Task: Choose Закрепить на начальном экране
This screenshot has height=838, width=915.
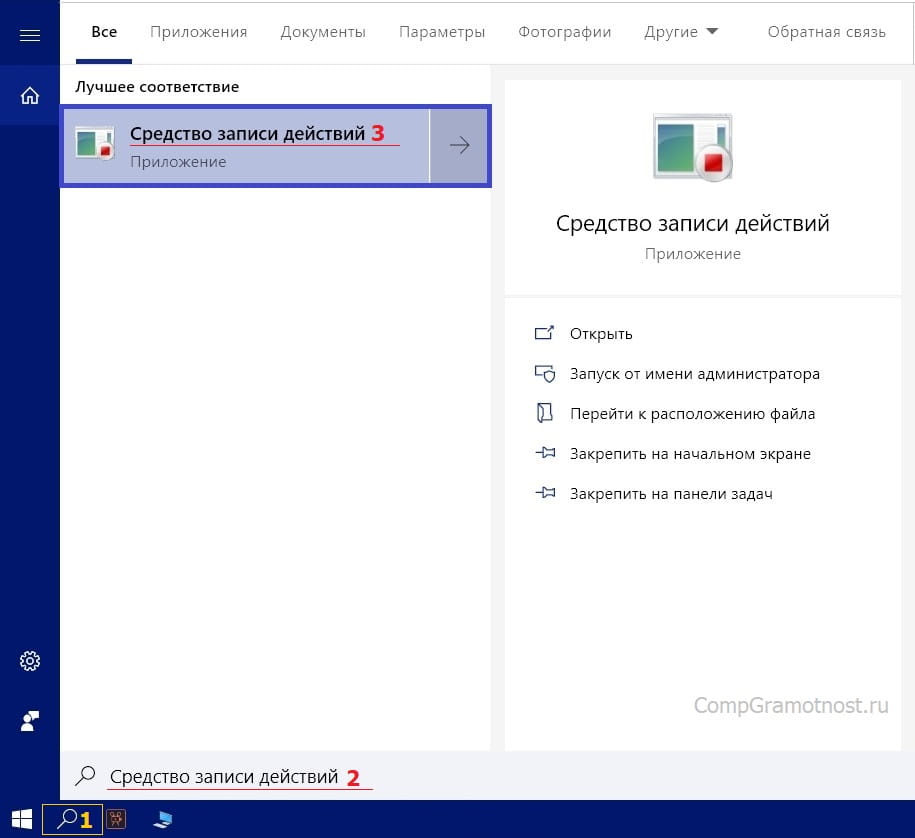Action: 690,453
